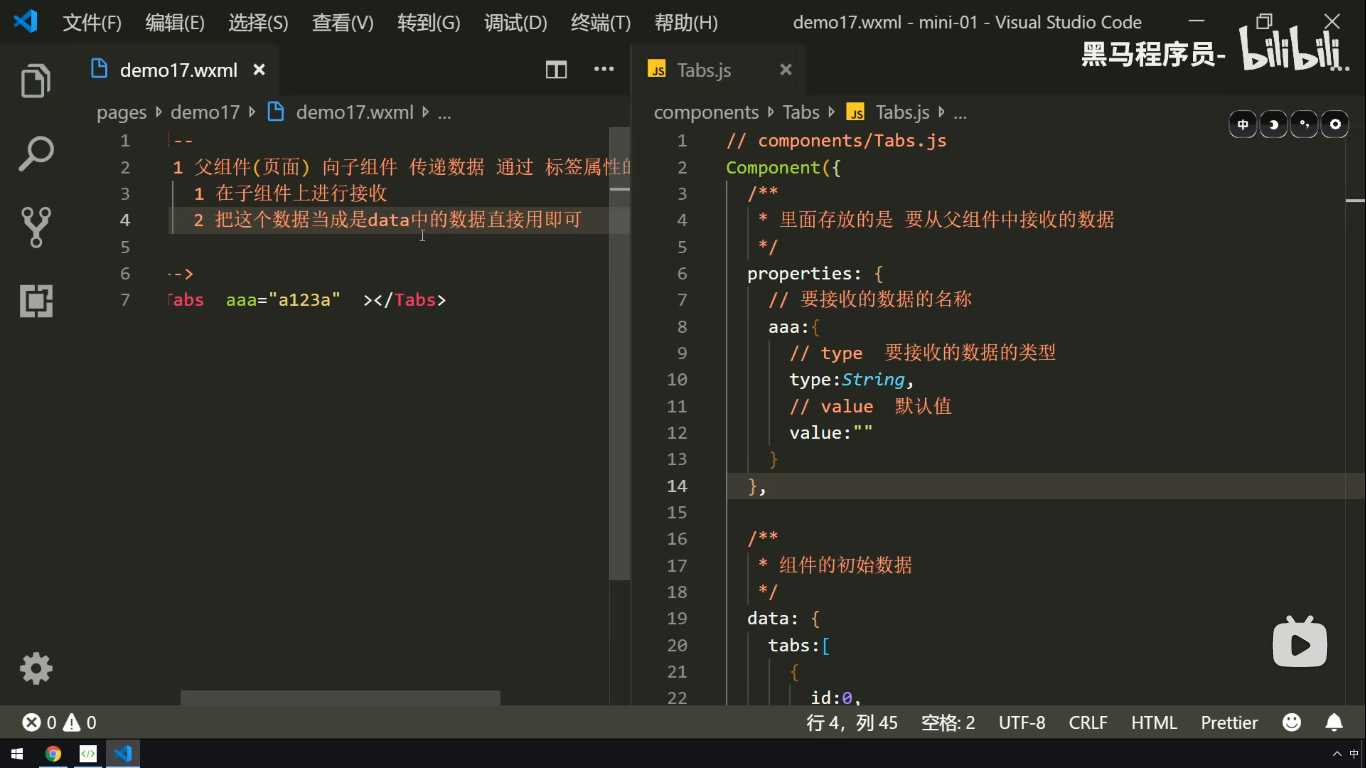Screen dimensions: 1366x768
Task: Open the Search view icon
Action: pos(36,154)
